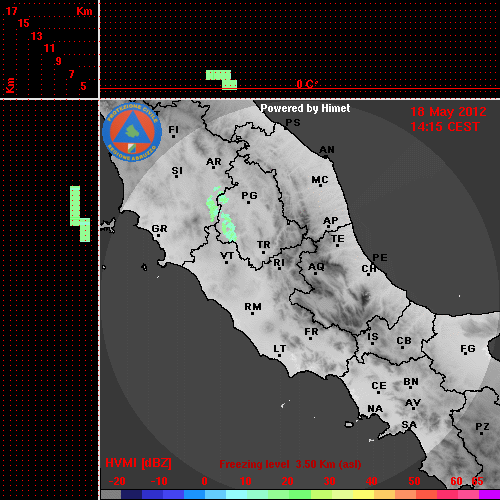Click the '65' value on the dBZ scale
Image resolution: width=500 pixels, height=500 pixels.
click(477, 481)
